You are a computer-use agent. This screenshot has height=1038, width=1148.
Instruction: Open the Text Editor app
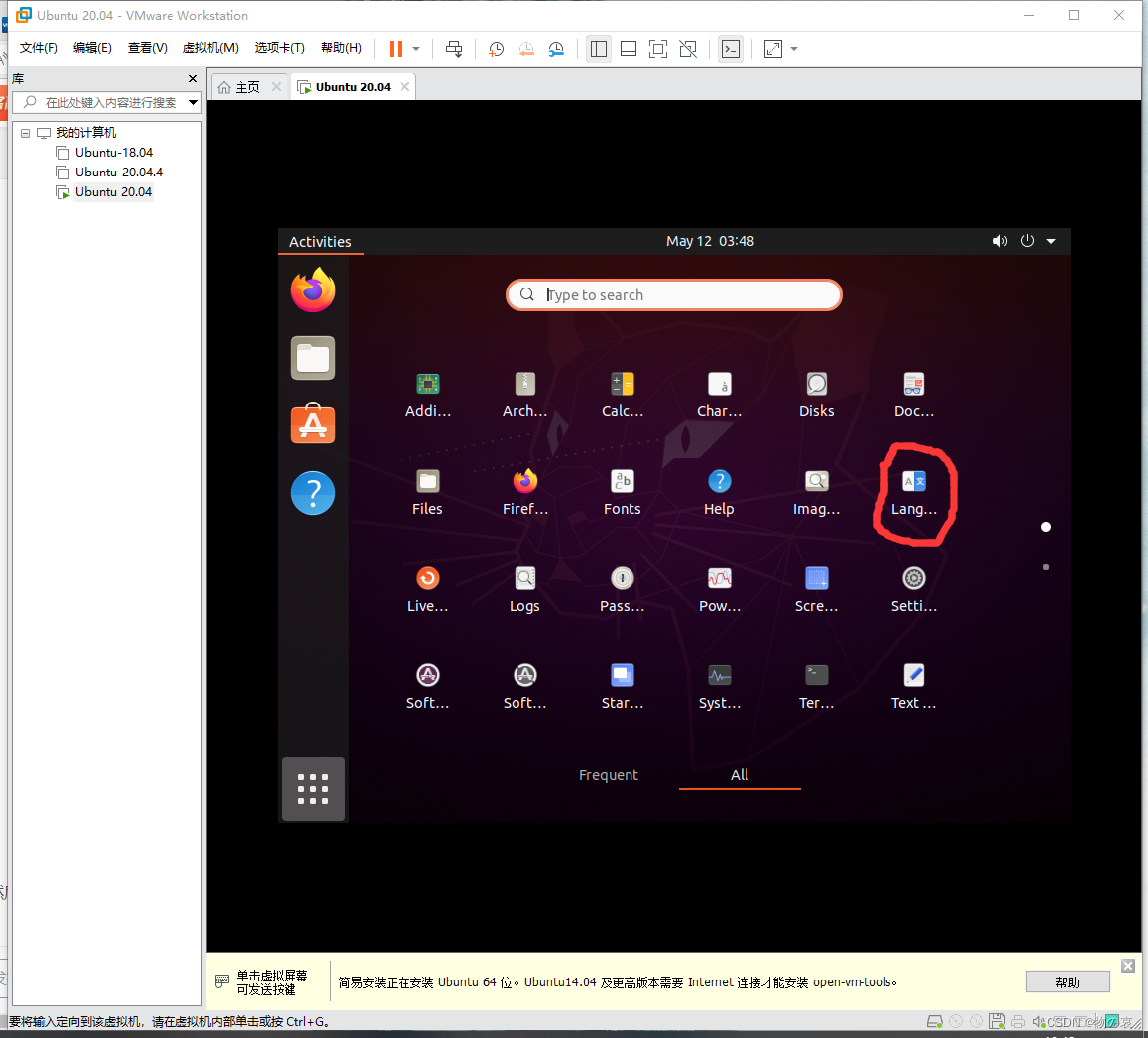pyautogui.click(x=914, y=676)
